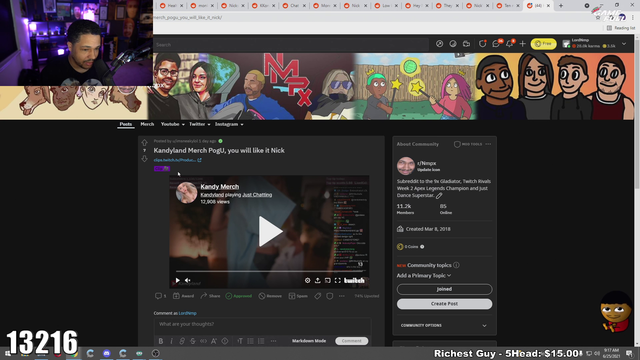Submit with the Comment button

tap(351, 341)
